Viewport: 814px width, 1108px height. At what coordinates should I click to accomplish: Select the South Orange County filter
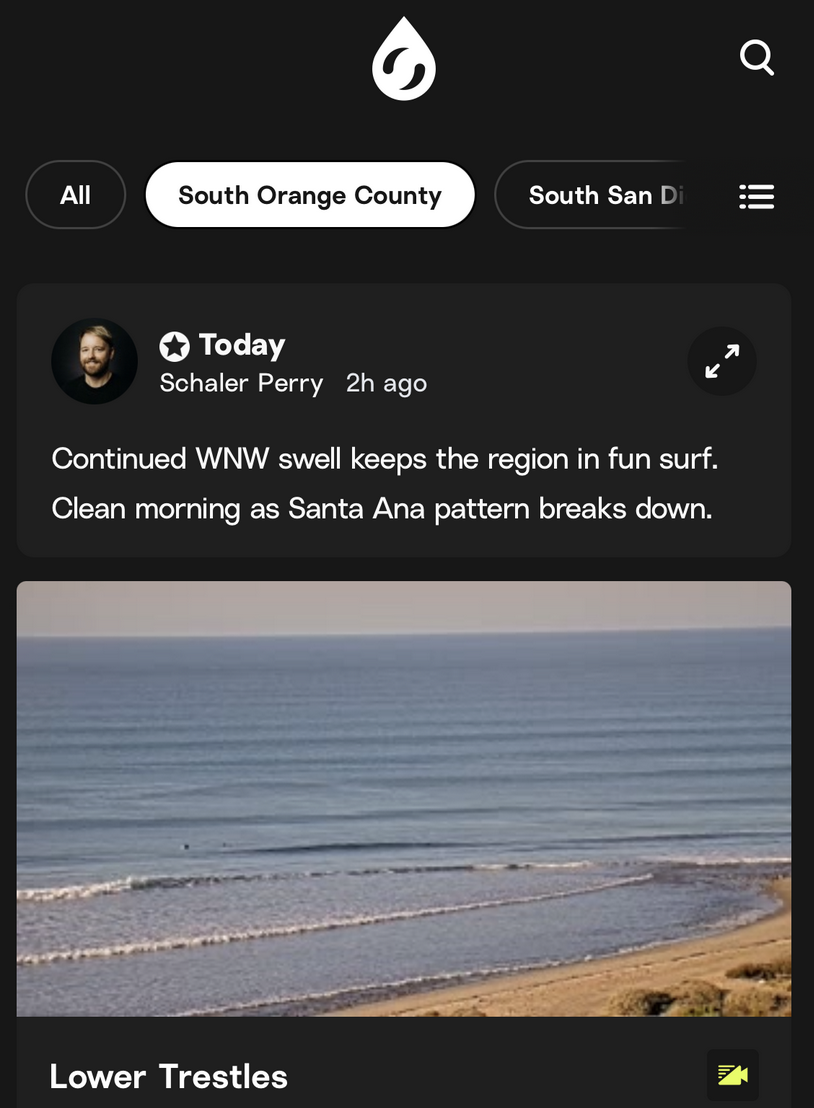[x=310, y=195]
